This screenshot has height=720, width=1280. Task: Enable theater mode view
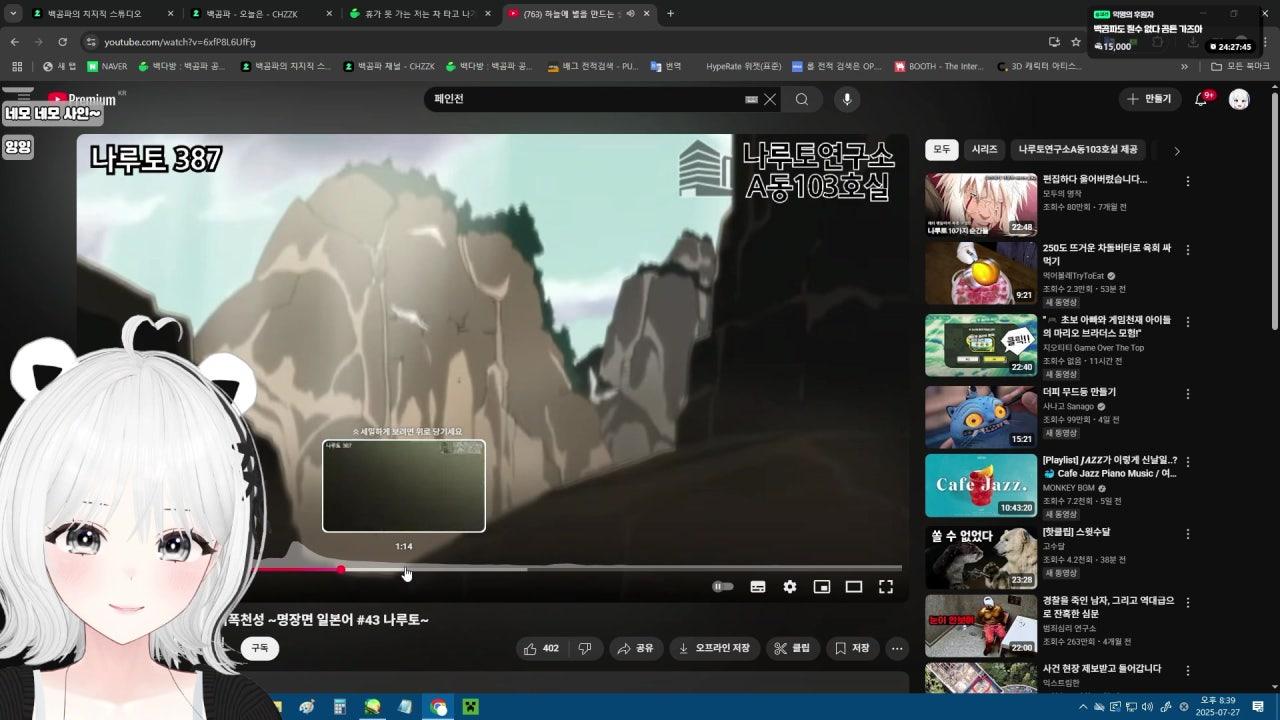(x=854, y=587)
